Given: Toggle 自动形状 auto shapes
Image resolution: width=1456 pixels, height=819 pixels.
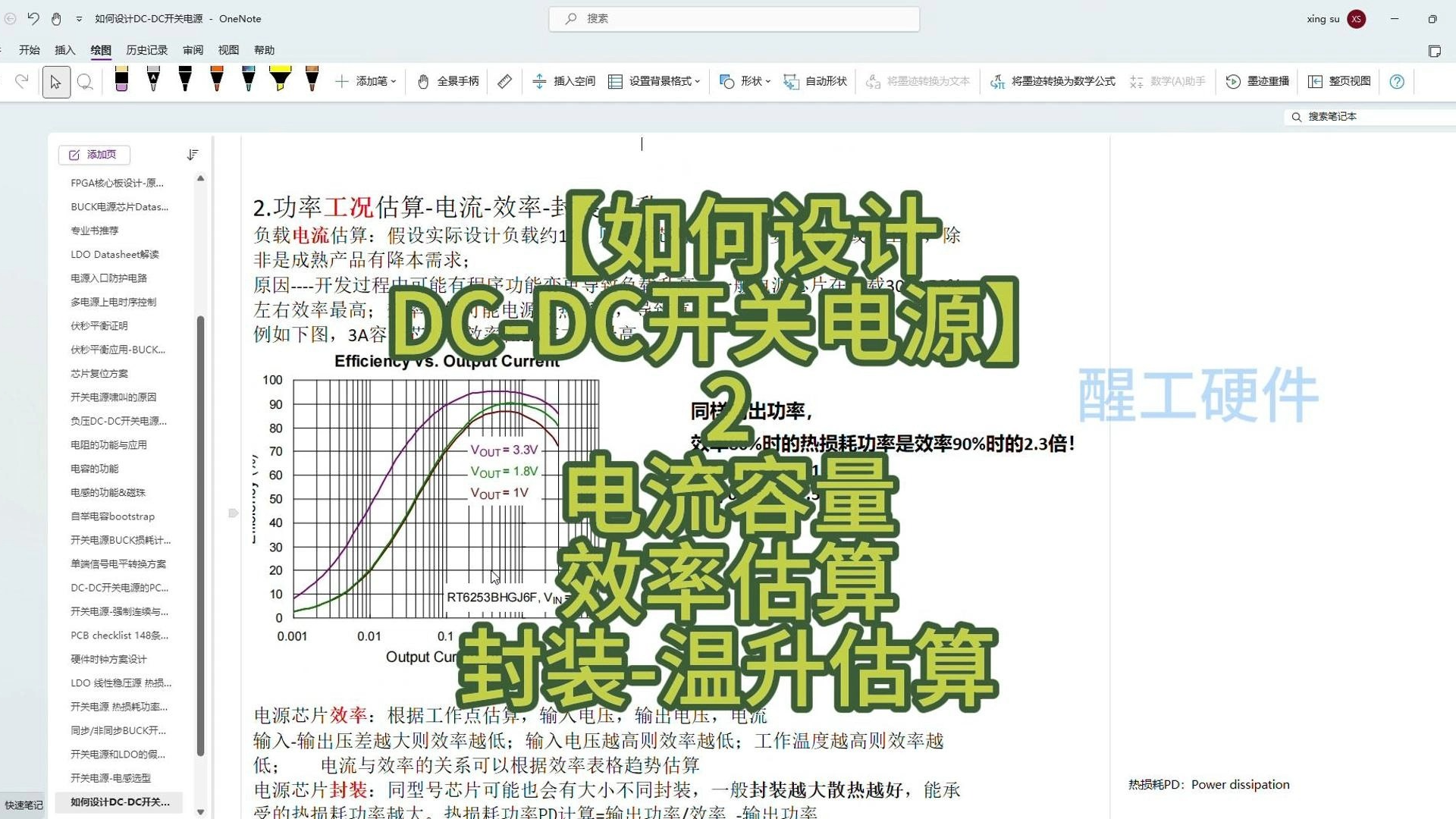Looking at the screenshot, I should pos(815,81).
